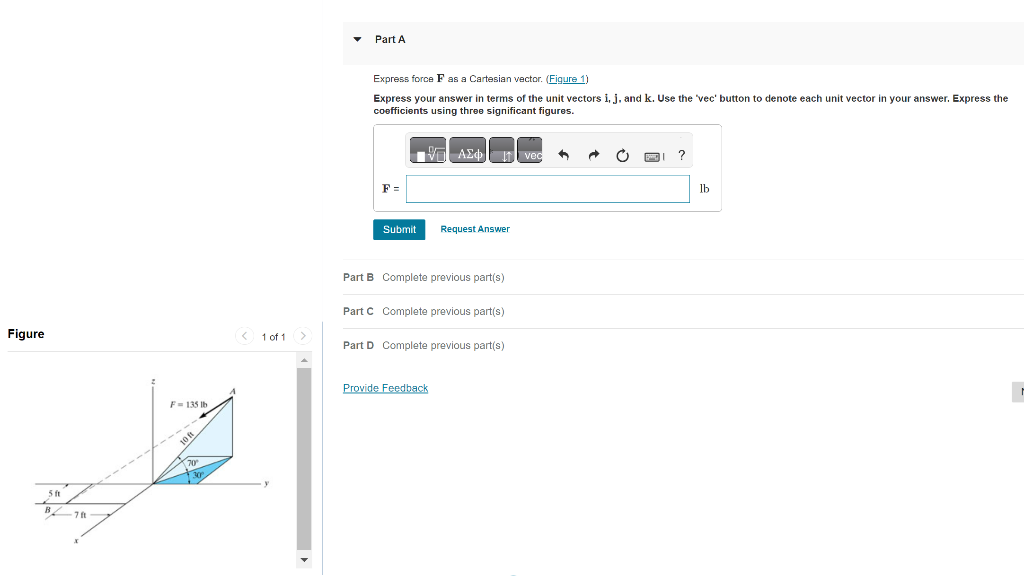Reset the answer field using the reset icon
1024x576 pixels.
coord(622,153)
